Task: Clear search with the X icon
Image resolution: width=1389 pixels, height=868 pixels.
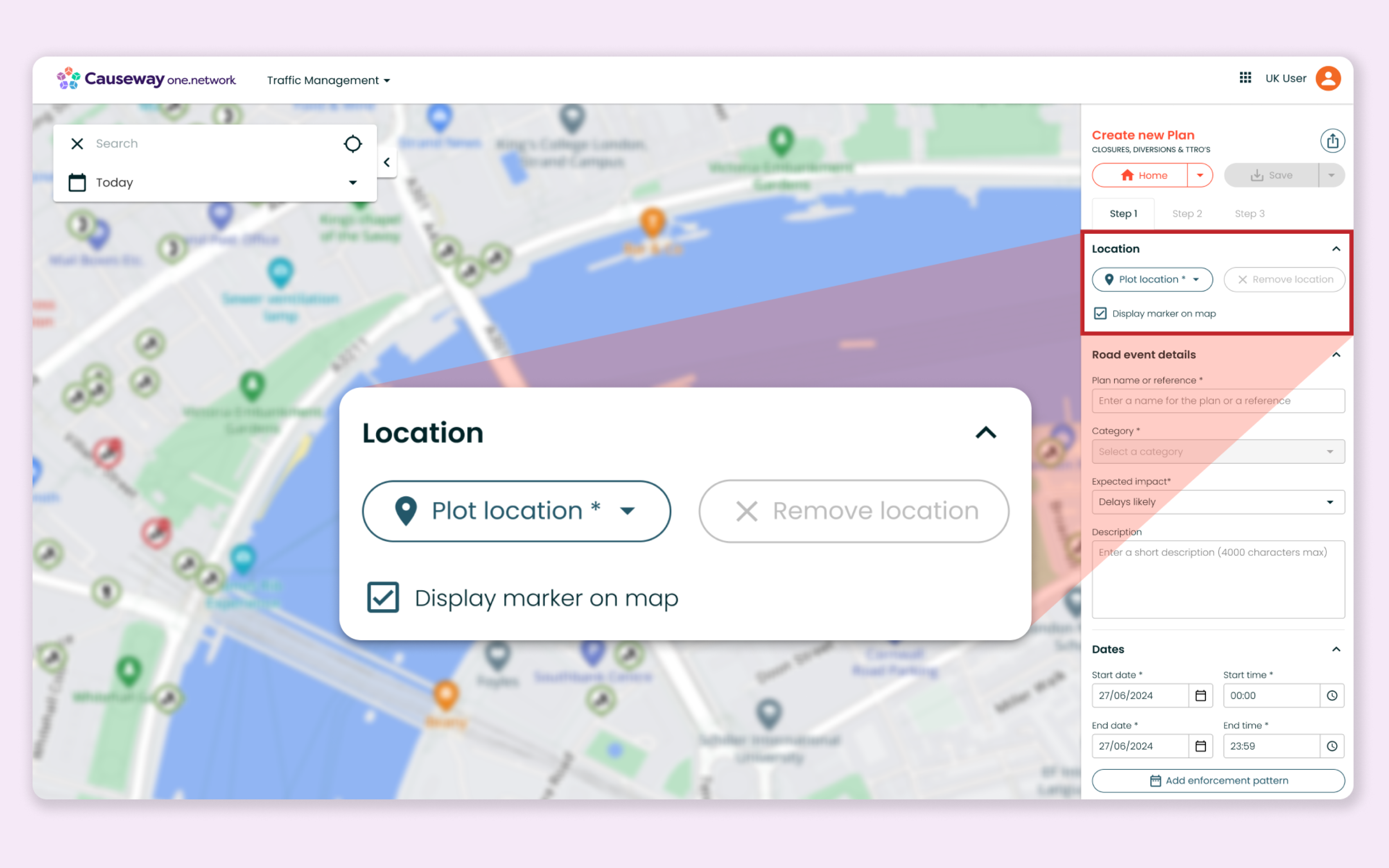Action: (77, 143)
